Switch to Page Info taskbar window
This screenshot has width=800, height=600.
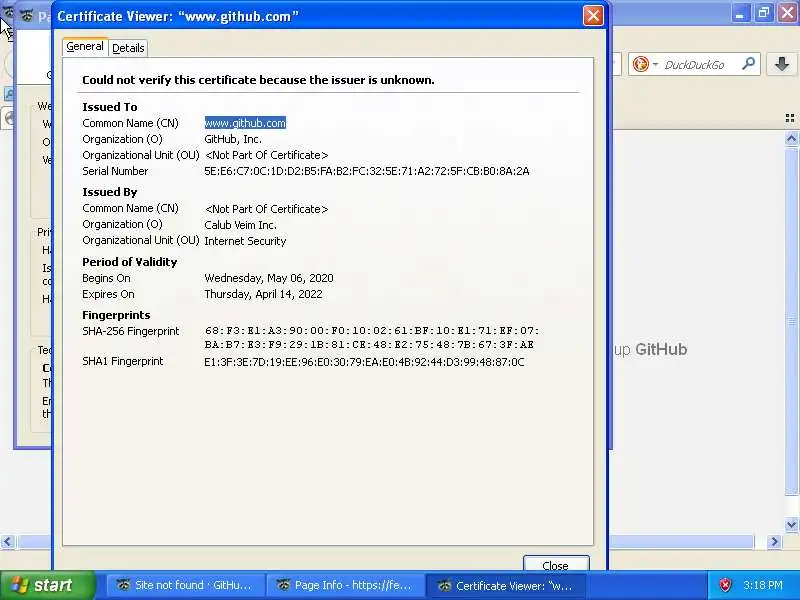345,585
